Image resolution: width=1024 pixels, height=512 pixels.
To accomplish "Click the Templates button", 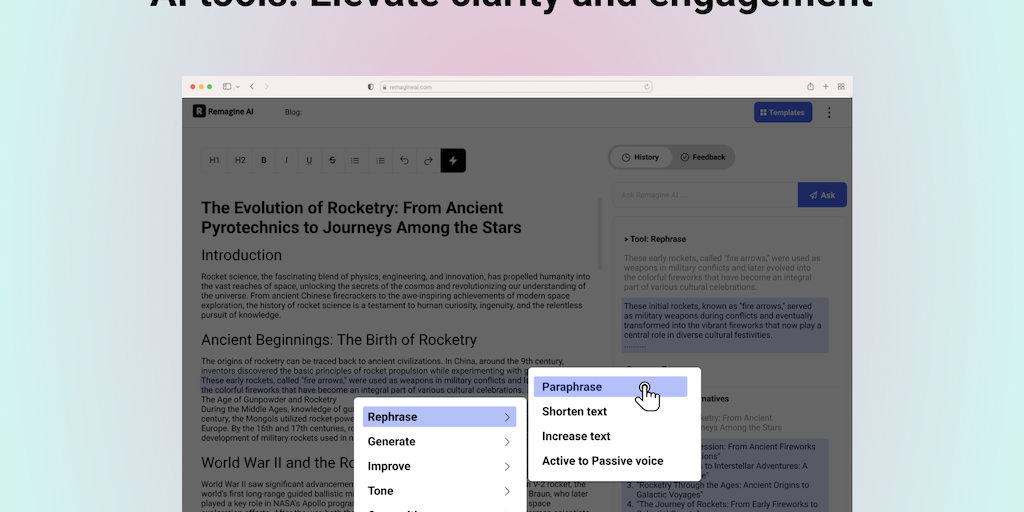I will (782, 112).
